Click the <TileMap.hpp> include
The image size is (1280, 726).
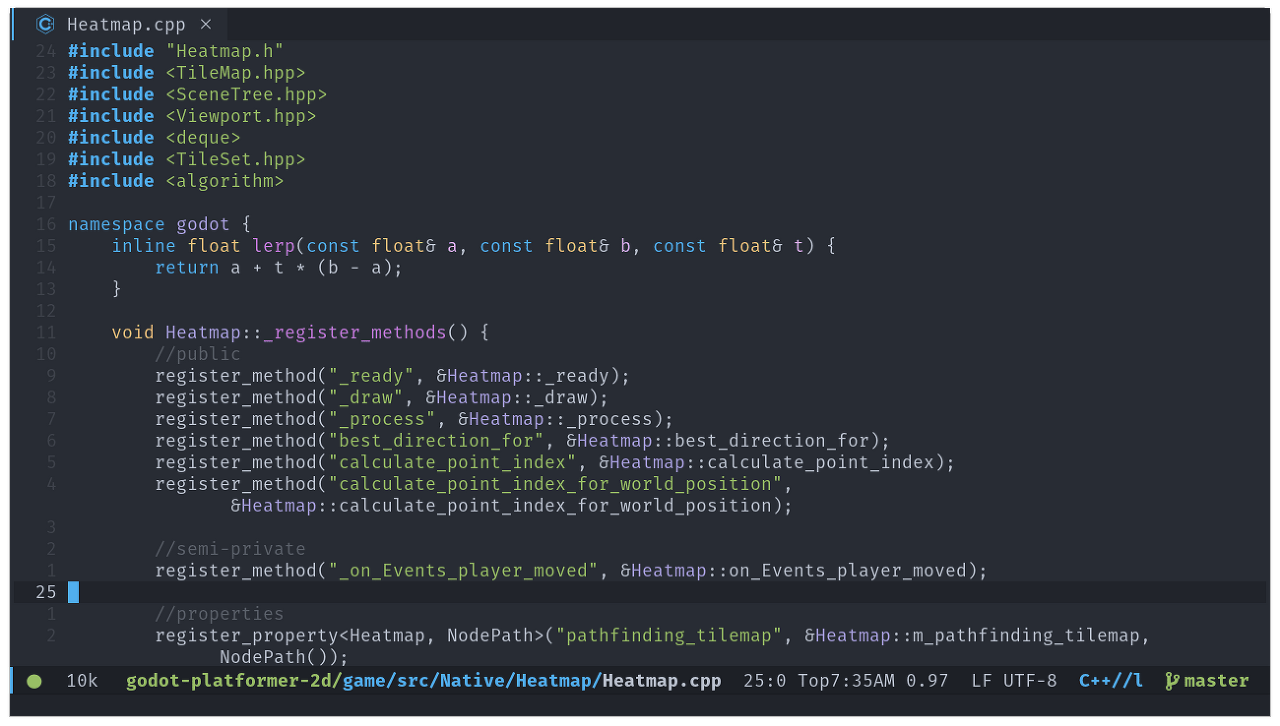tap(236, 73)
